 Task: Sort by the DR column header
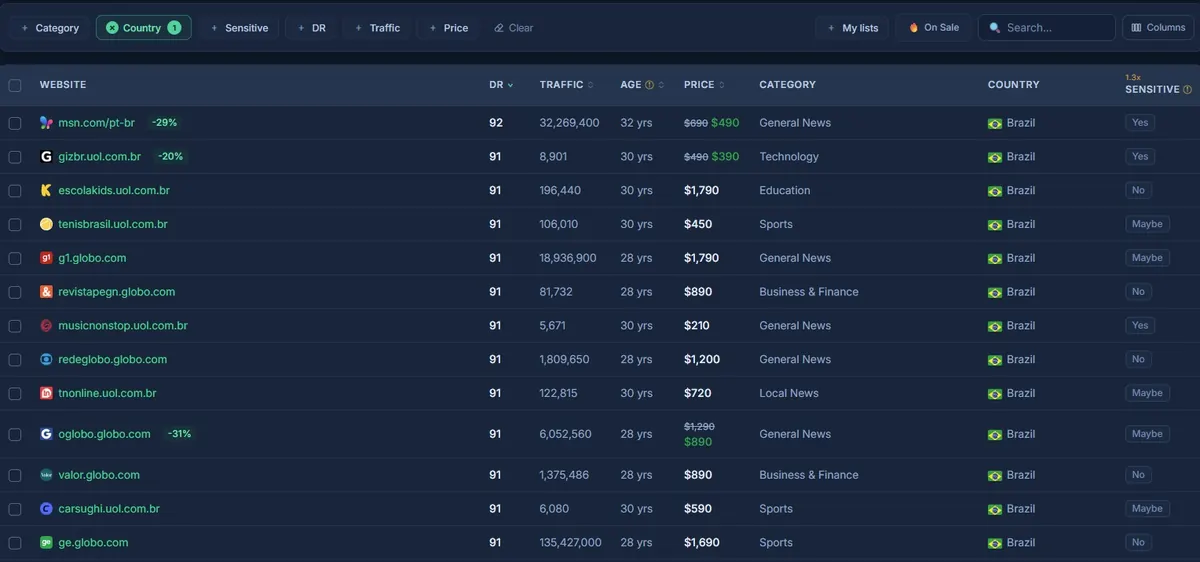pyautogui.click(x=501, y=85)
